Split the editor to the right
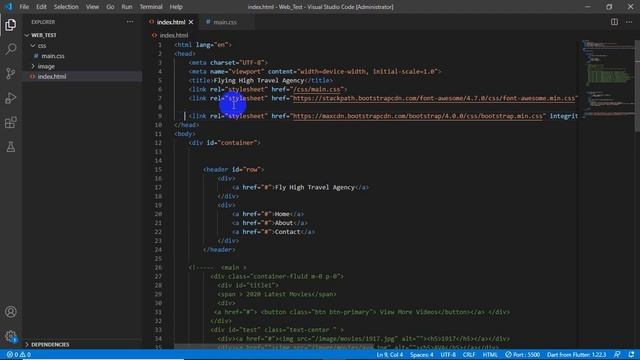The height and width of the screenshot is (360, 640). coord(614,22)
